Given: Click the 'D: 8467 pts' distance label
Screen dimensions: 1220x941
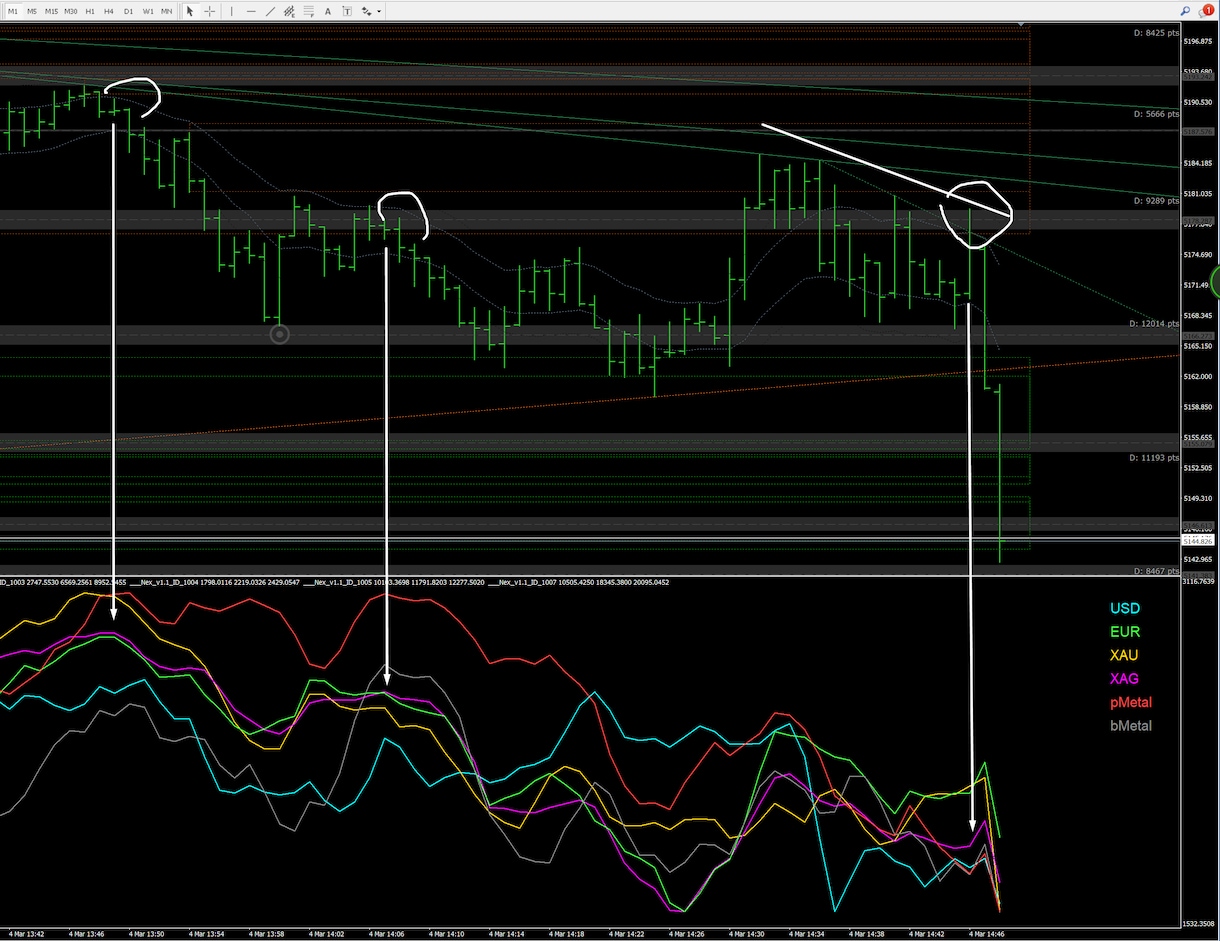Looking at the screenshot, I should (x=1156, y=571).
